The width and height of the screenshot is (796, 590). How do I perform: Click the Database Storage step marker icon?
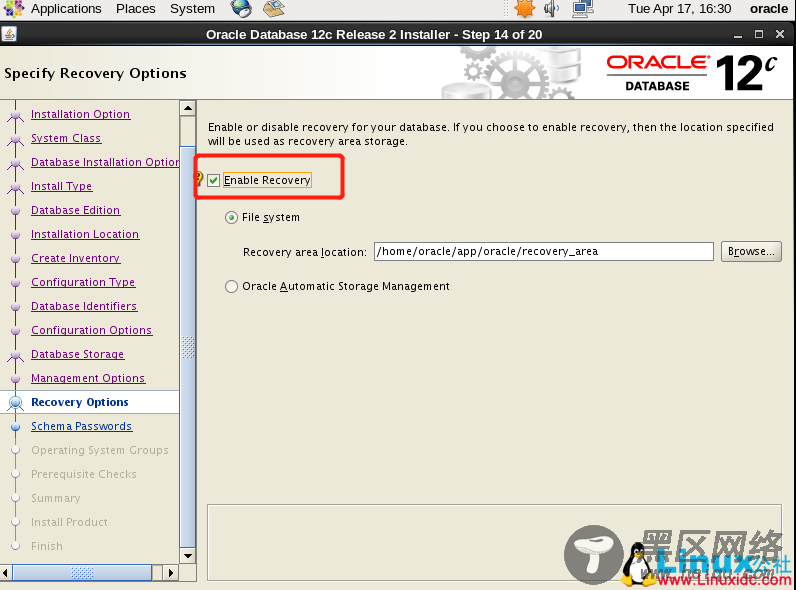[16, 355]
